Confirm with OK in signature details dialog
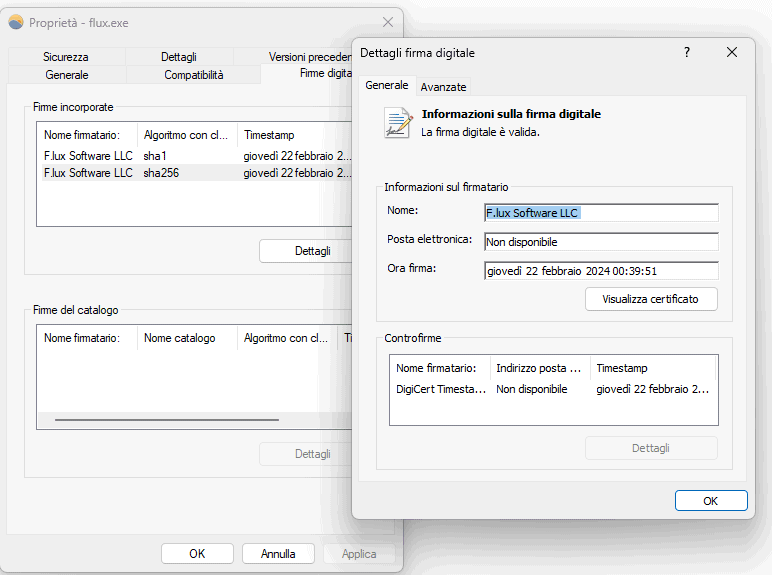 711,501
